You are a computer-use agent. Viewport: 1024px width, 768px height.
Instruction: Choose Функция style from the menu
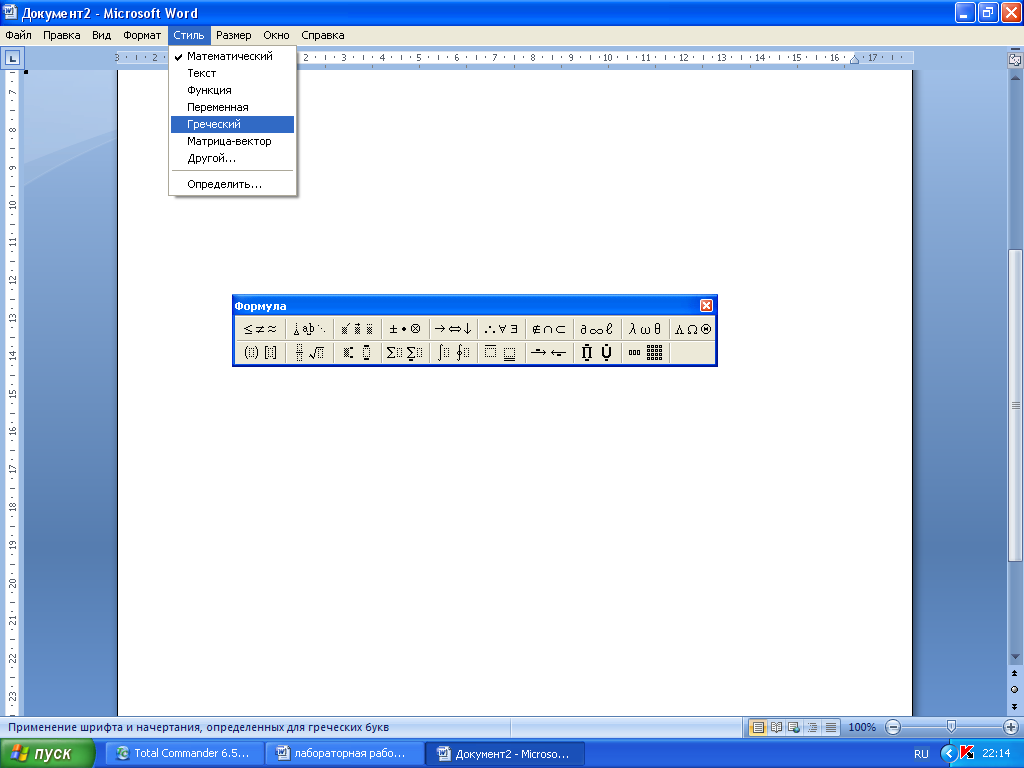(232, 90)
